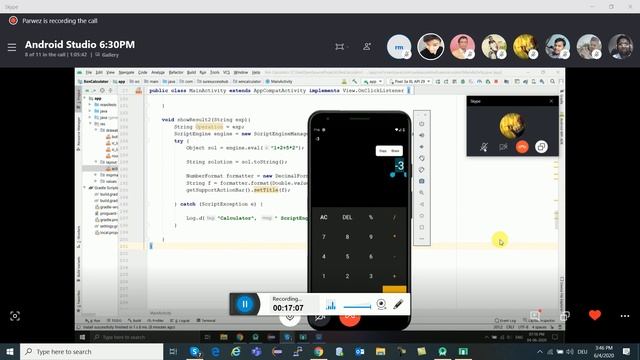The image size is (640, 360).
Task: Open the Build menu in Android Studio
Action: [191, 72]
